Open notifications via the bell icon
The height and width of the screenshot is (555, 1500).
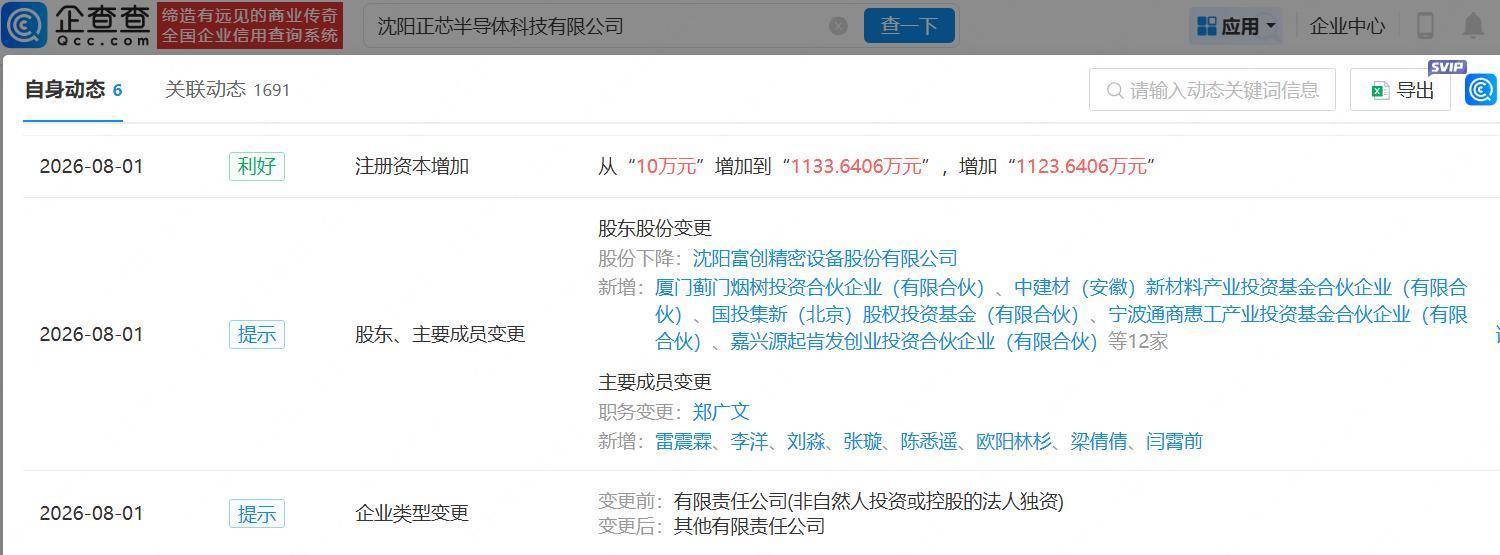1473,26
